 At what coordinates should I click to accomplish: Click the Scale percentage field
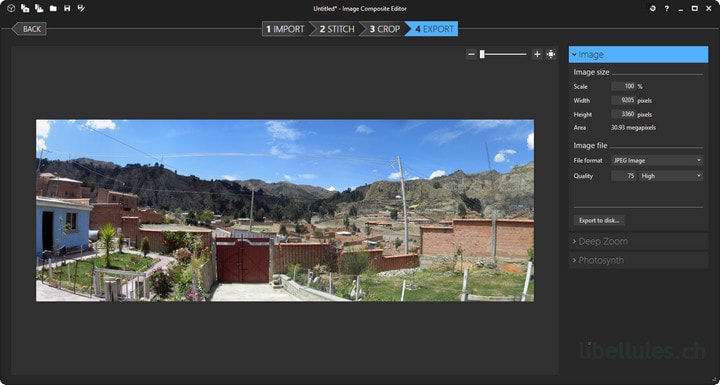624,86
